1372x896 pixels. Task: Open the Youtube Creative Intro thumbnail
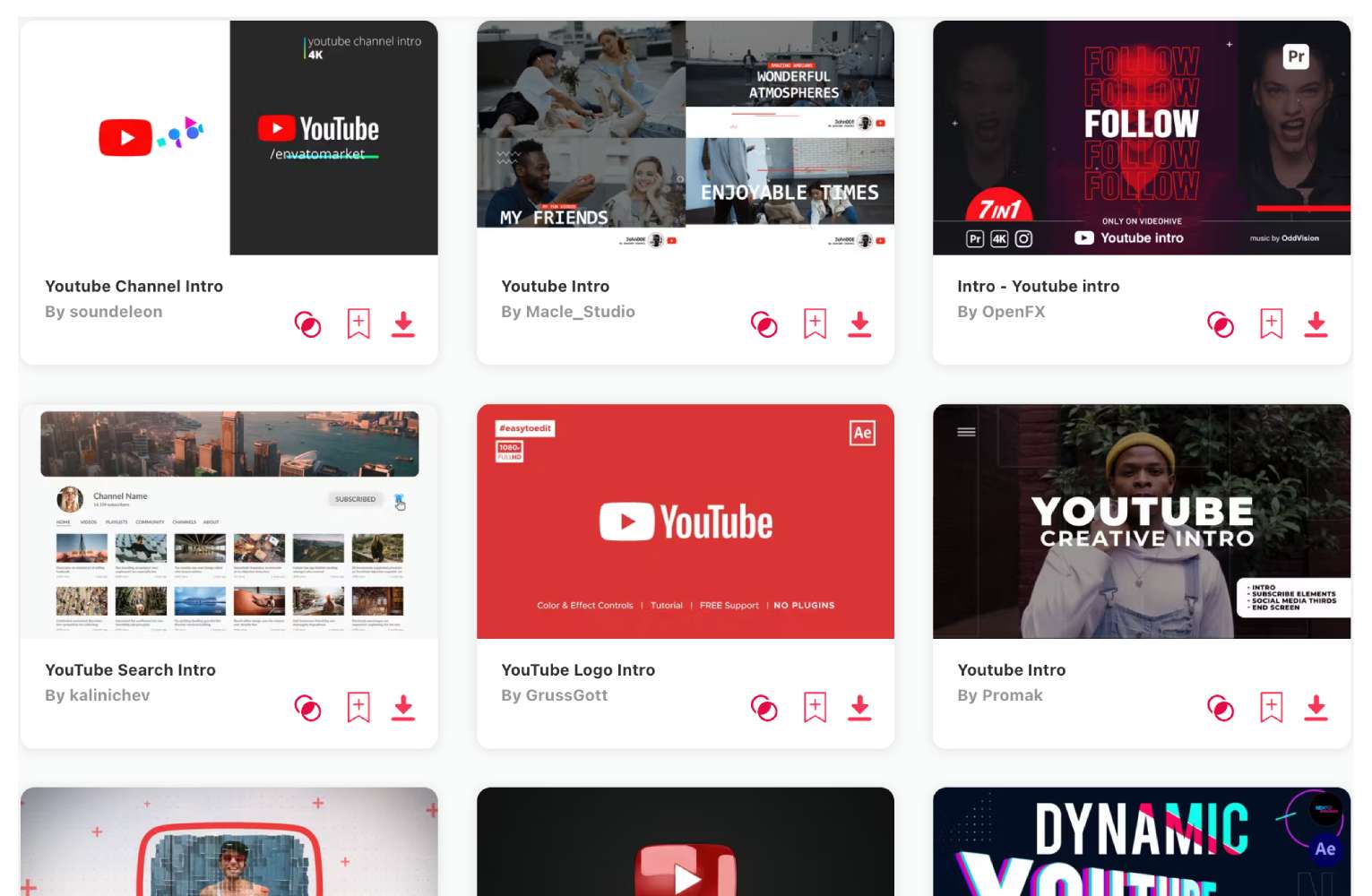click(x=1142, y=521)
